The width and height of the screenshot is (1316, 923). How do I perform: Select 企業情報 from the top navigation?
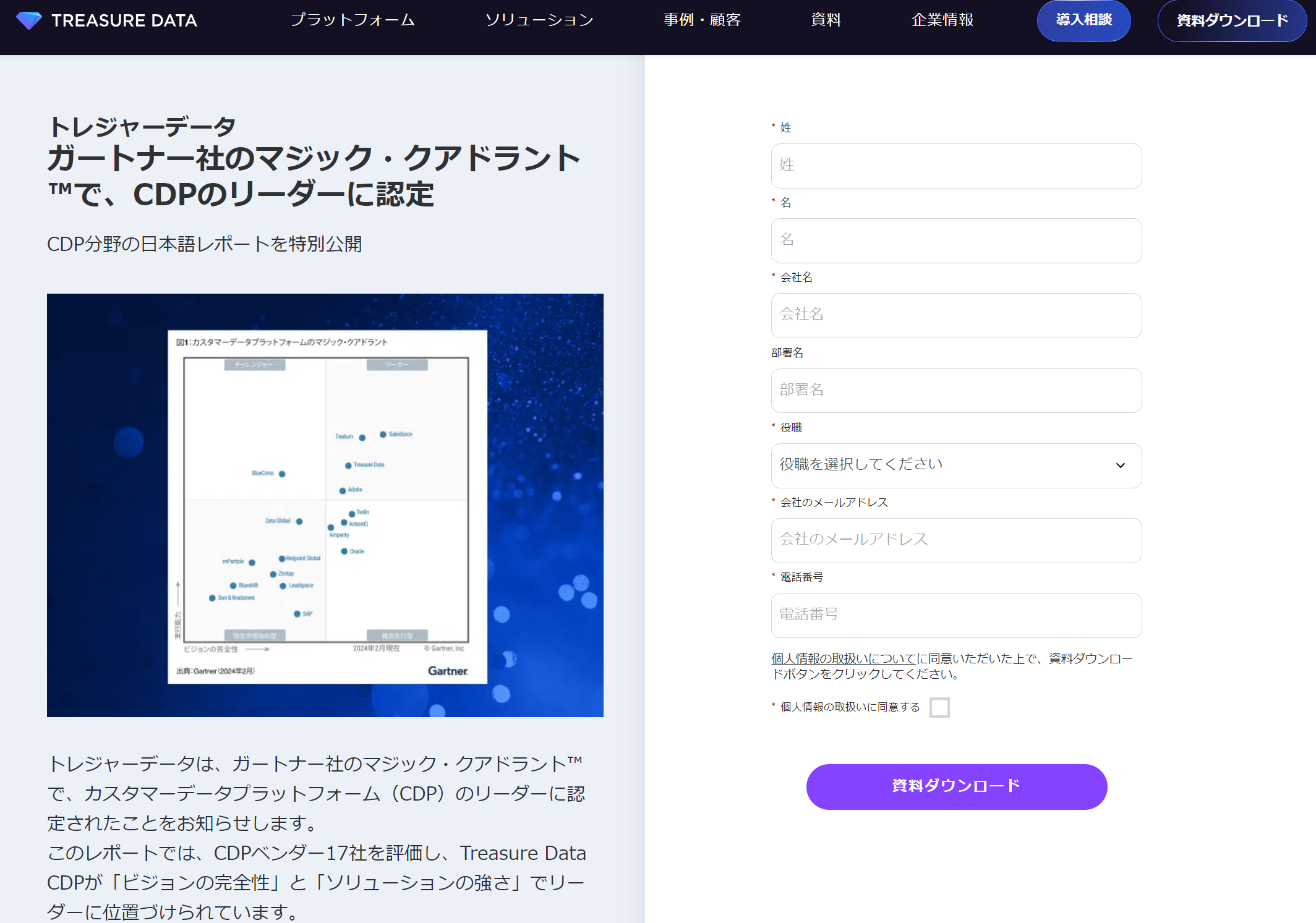pyautogui.click(x=942, y=20)
